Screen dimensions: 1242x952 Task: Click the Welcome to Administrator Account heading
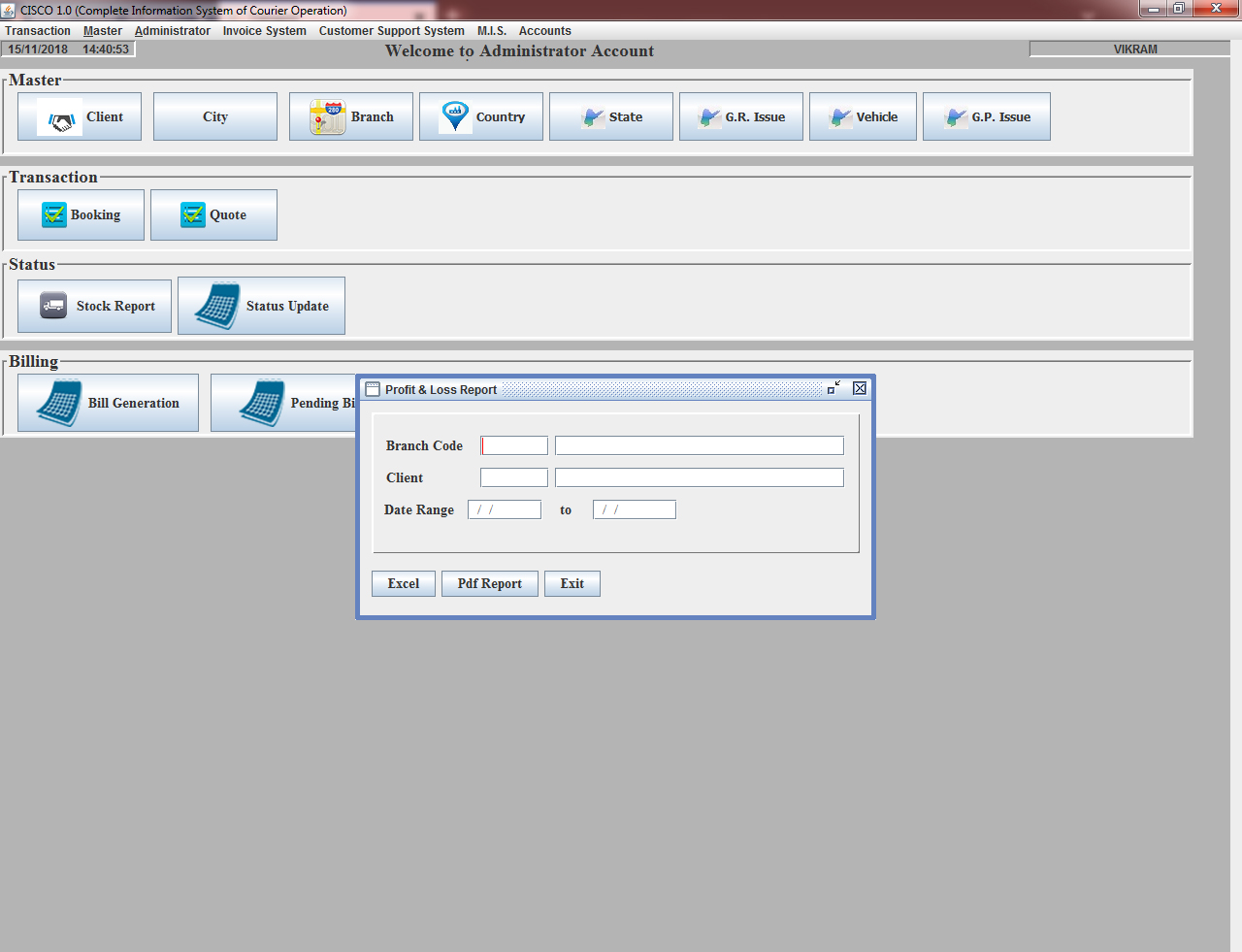519,51
